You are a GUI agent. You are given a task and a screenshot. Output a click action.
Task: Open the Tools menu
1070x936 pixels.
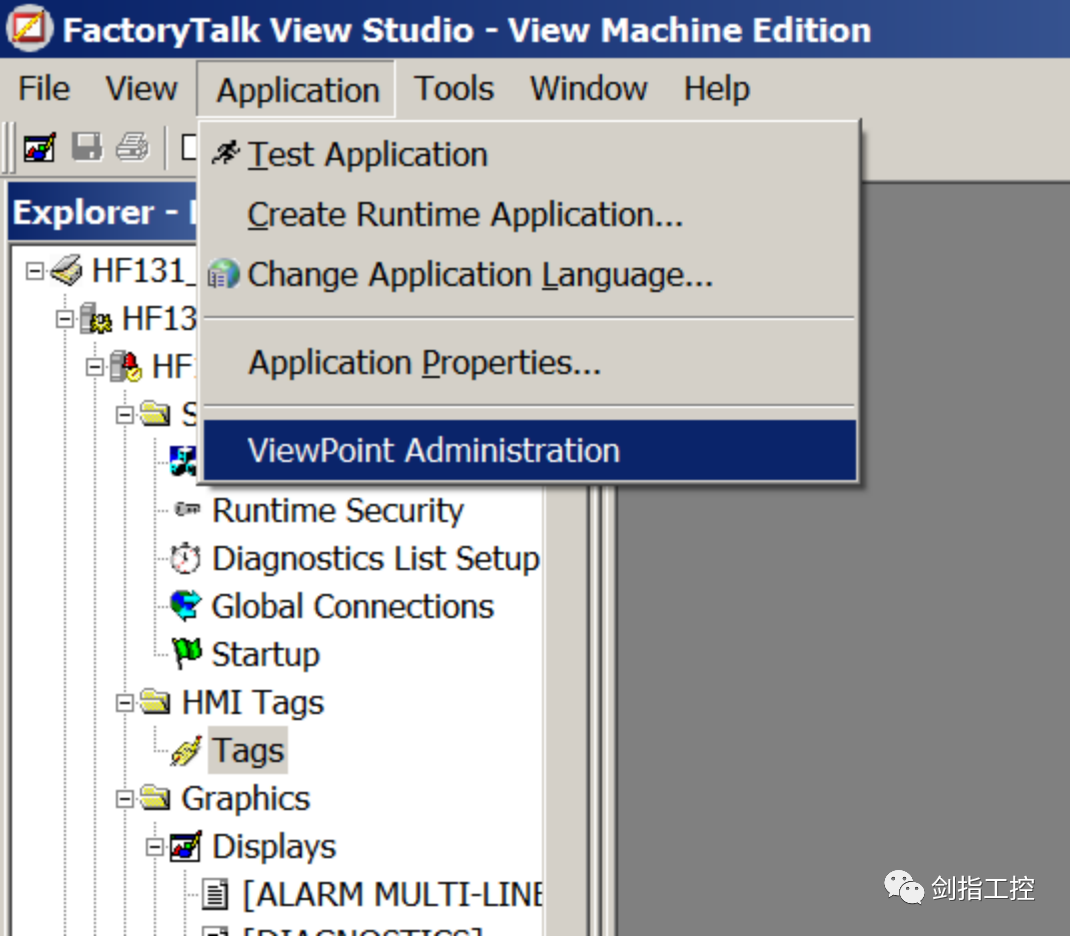click(x=454, y=89)
